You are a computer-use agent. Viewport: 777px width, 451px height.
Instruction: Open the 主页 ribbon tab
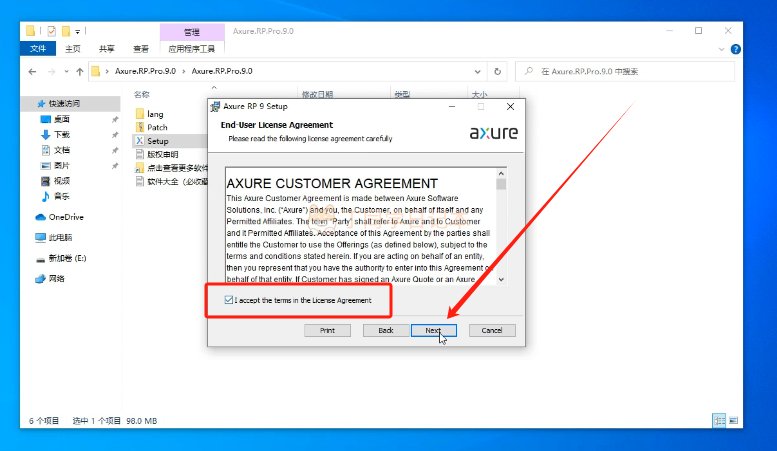[73, 49]
